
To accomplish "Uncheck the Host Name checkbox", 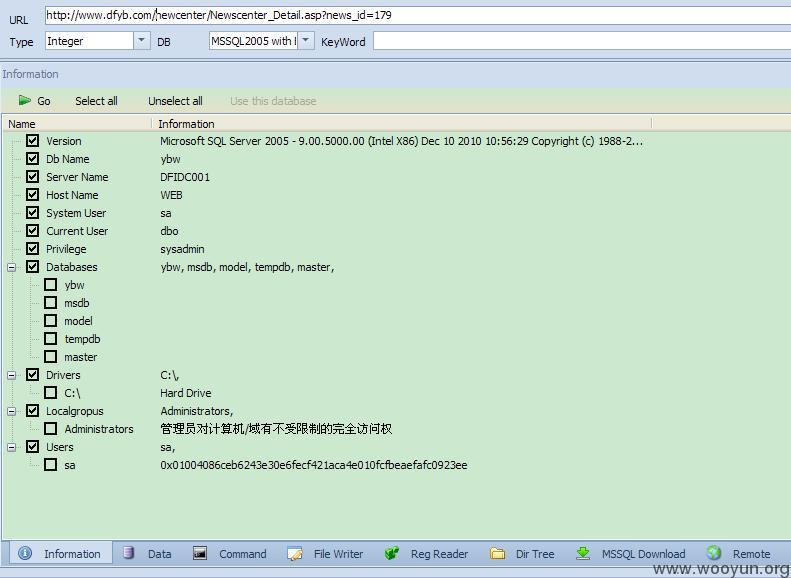I will point(32,194).
